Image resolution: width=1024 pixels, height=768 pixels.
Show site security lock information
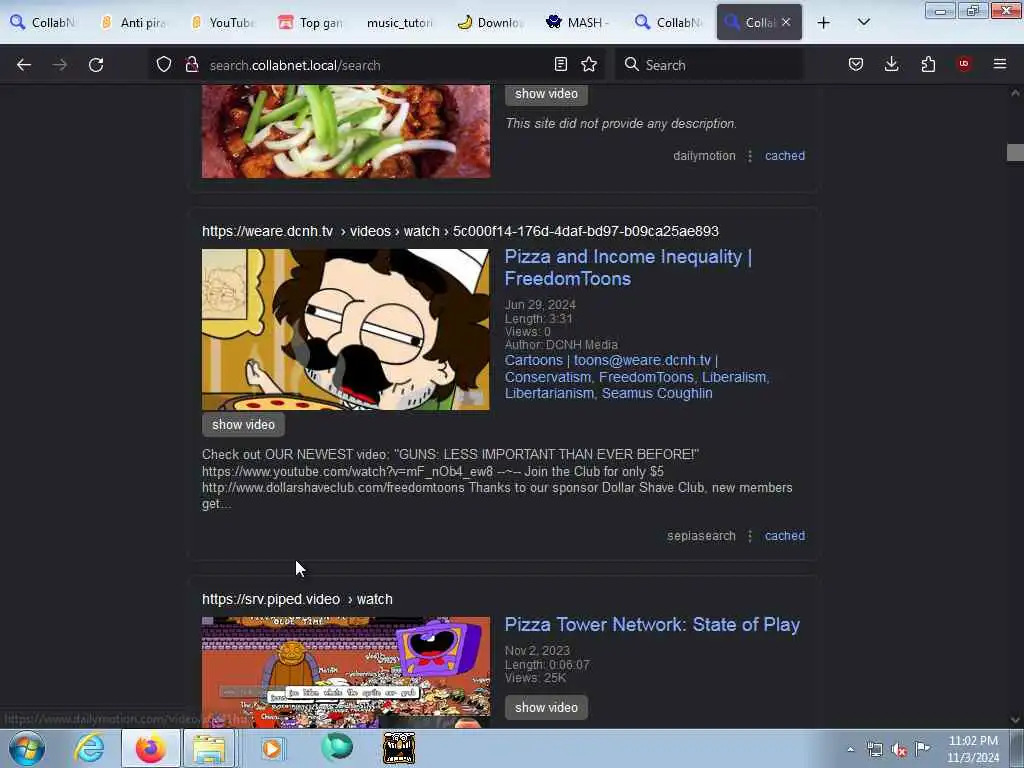pos(191,65)
